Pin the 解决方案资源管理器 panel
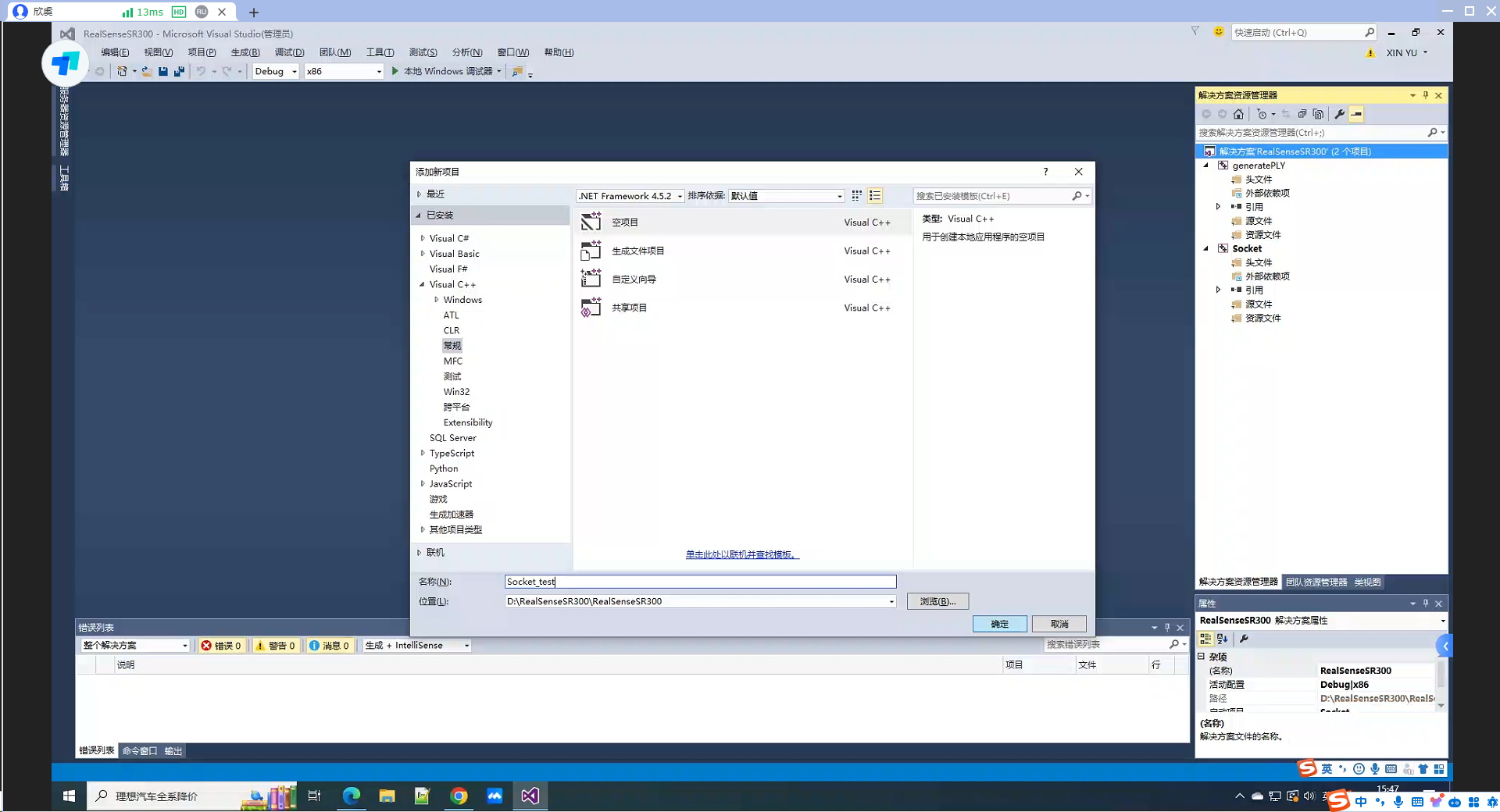 click(1426, 95)
